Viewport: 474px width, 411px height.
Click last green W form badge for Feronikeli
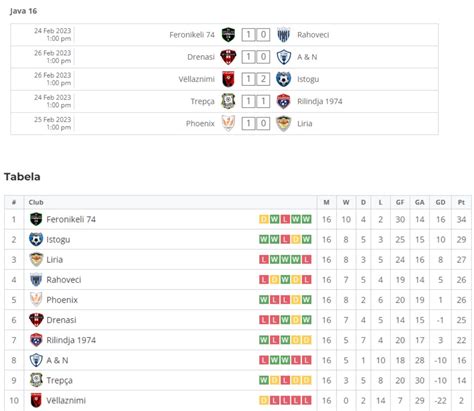[x=306, y=219]
